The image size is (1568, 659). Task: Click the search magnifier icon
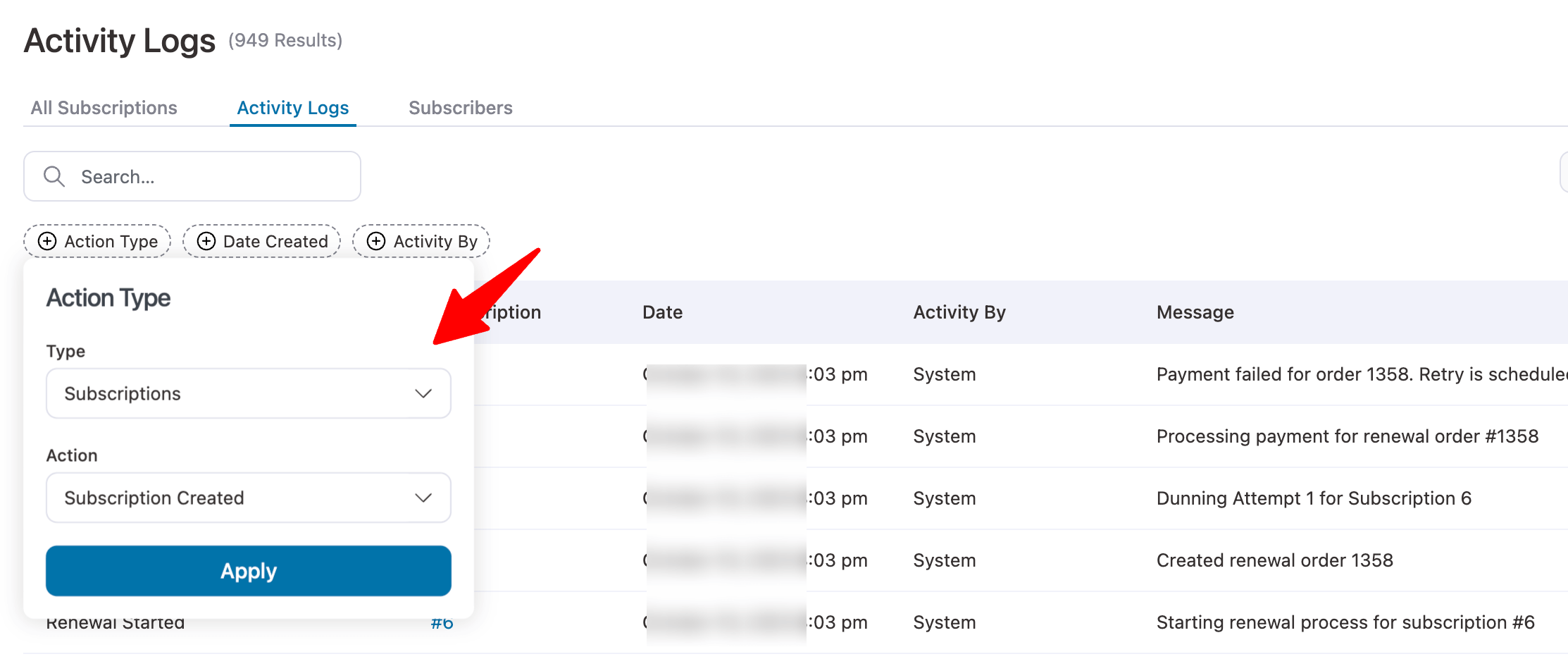tap(55, 176)
